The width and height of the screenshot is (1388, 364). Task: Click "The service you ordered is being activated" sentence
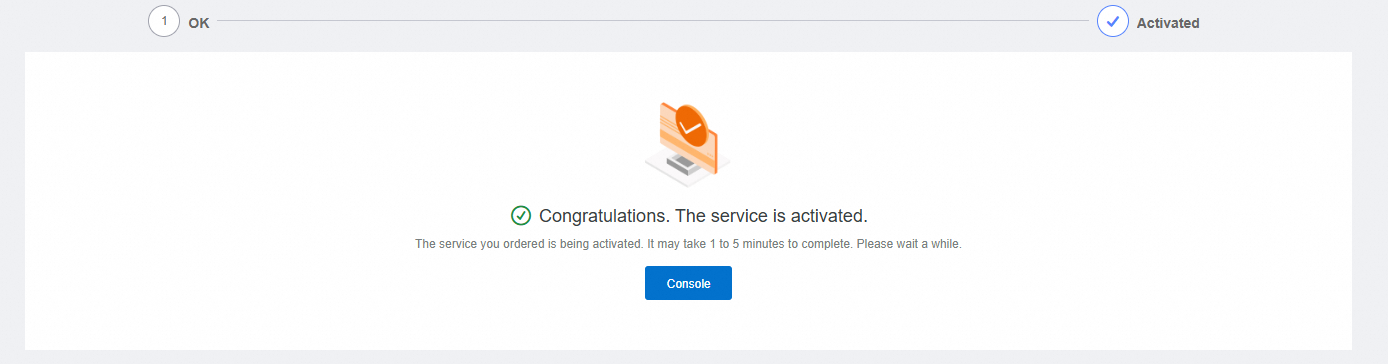(x=528, y=244)
